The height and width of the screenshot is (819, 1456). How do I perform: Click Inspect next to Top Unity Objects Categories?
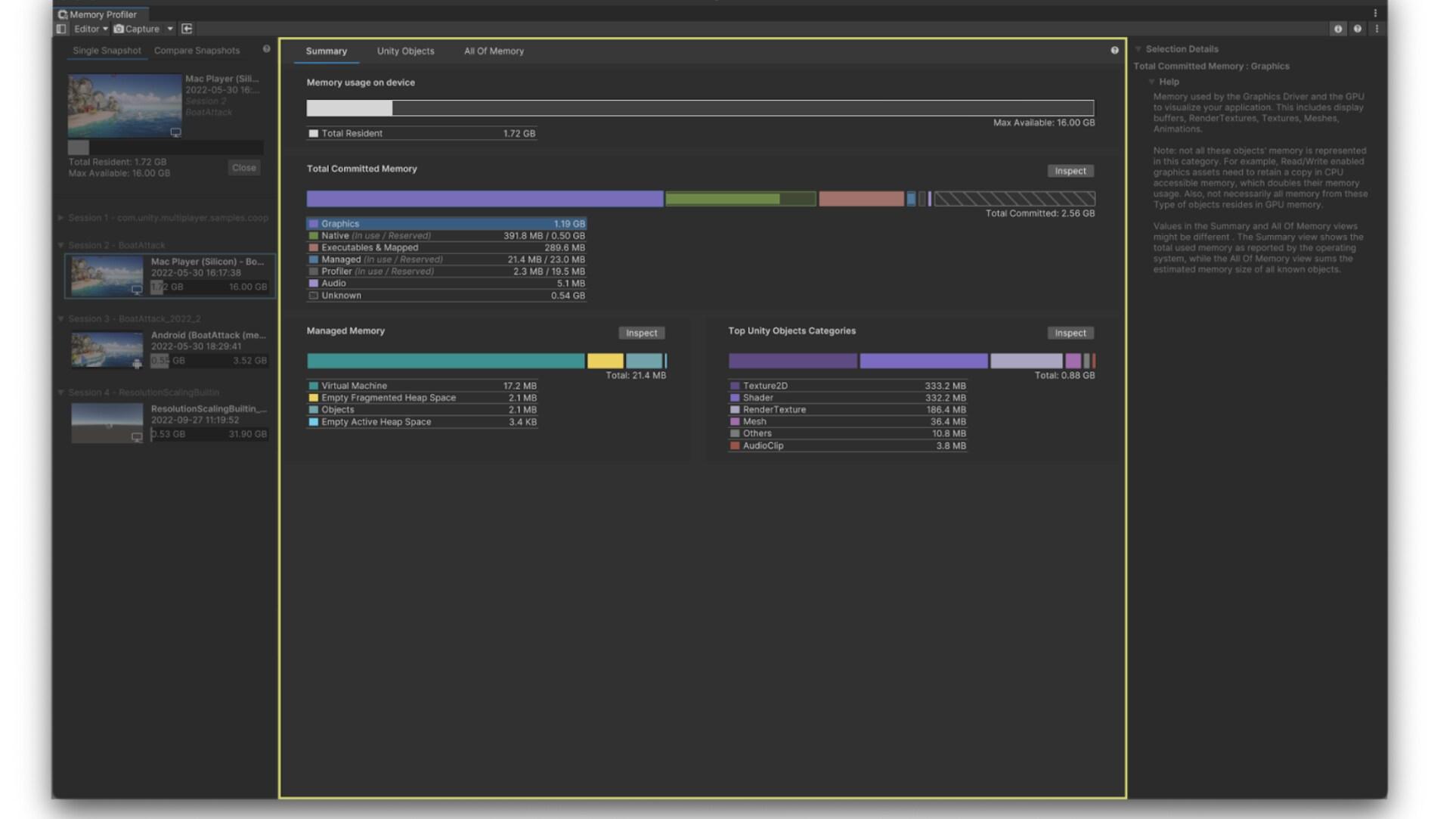coord(1070,333)
